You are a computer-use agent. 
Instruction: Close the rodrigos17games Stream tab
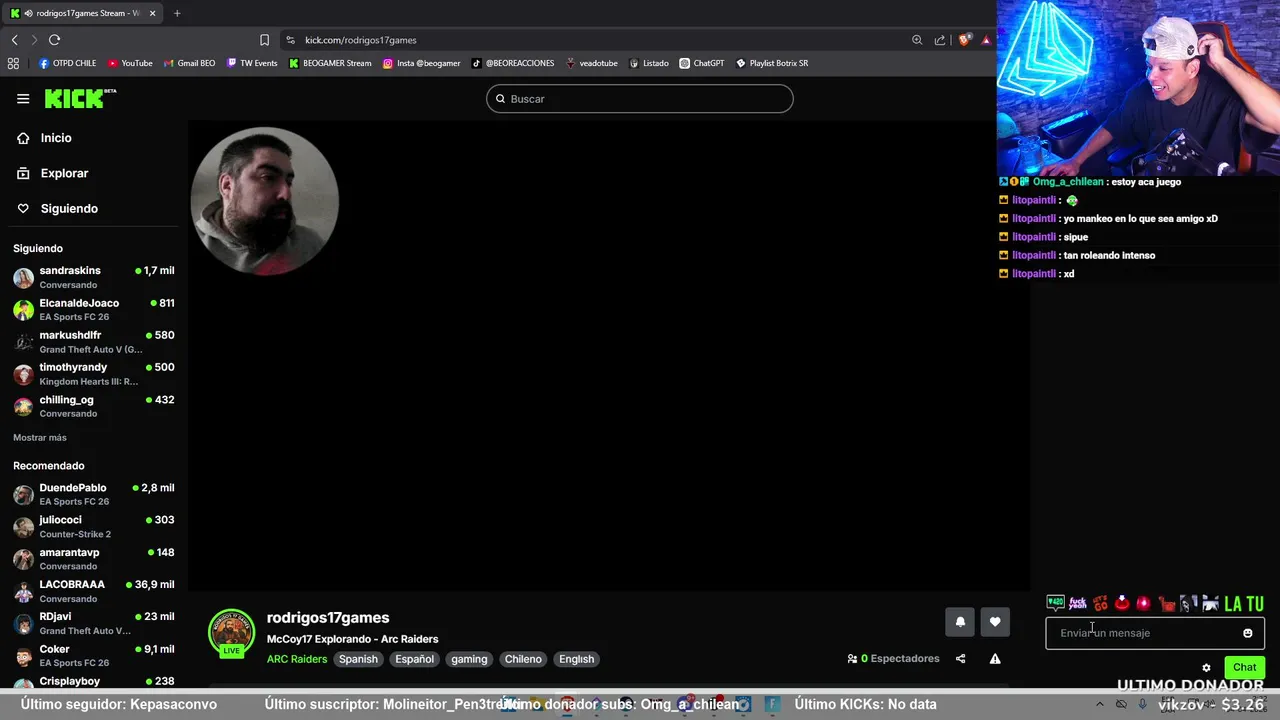pyautogui.click(x=152, y=13)
